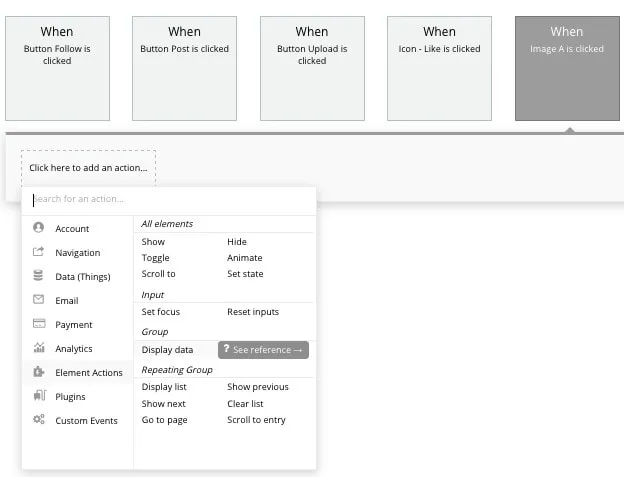
Task: Click the Payment card icon
Action: (x=39, y=324)
